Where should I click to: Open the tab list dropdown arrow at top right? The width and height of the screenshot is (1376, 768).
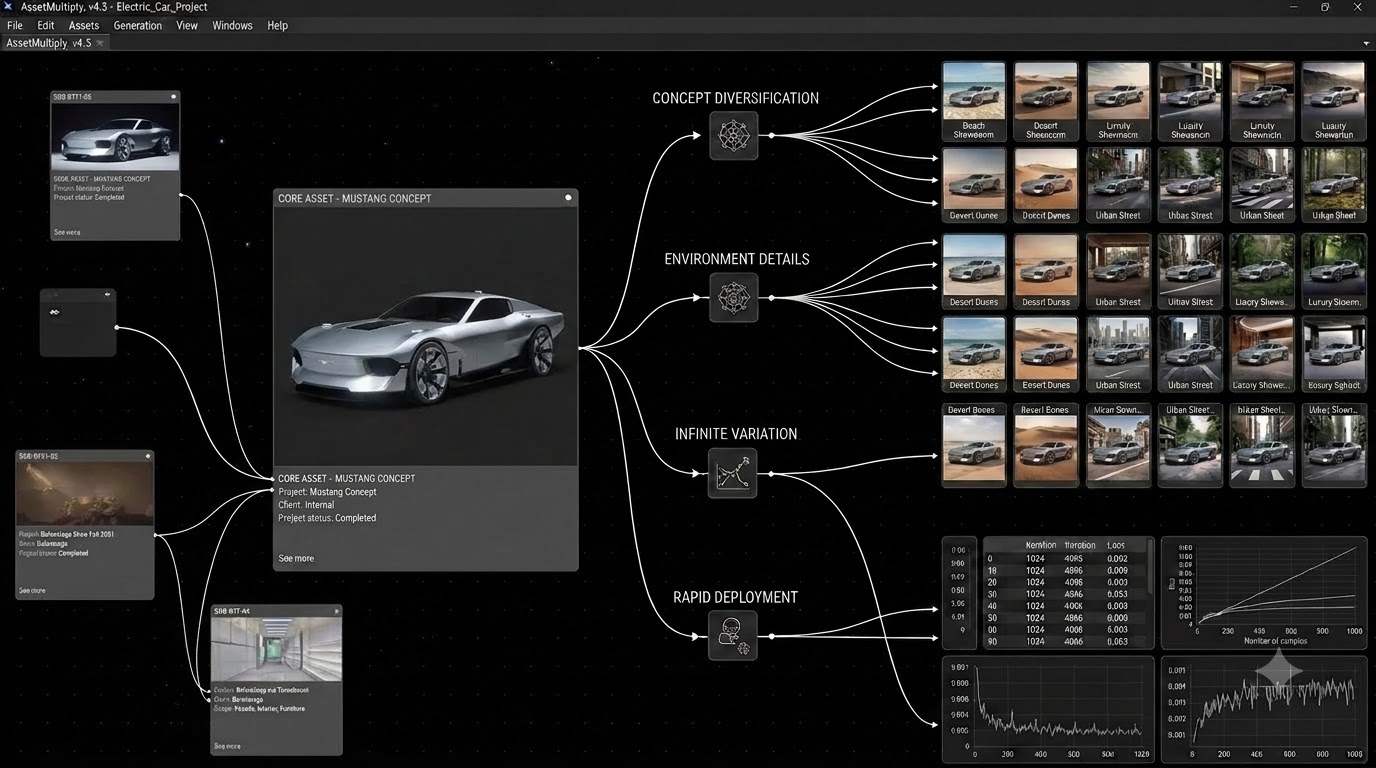point(1366,43)
